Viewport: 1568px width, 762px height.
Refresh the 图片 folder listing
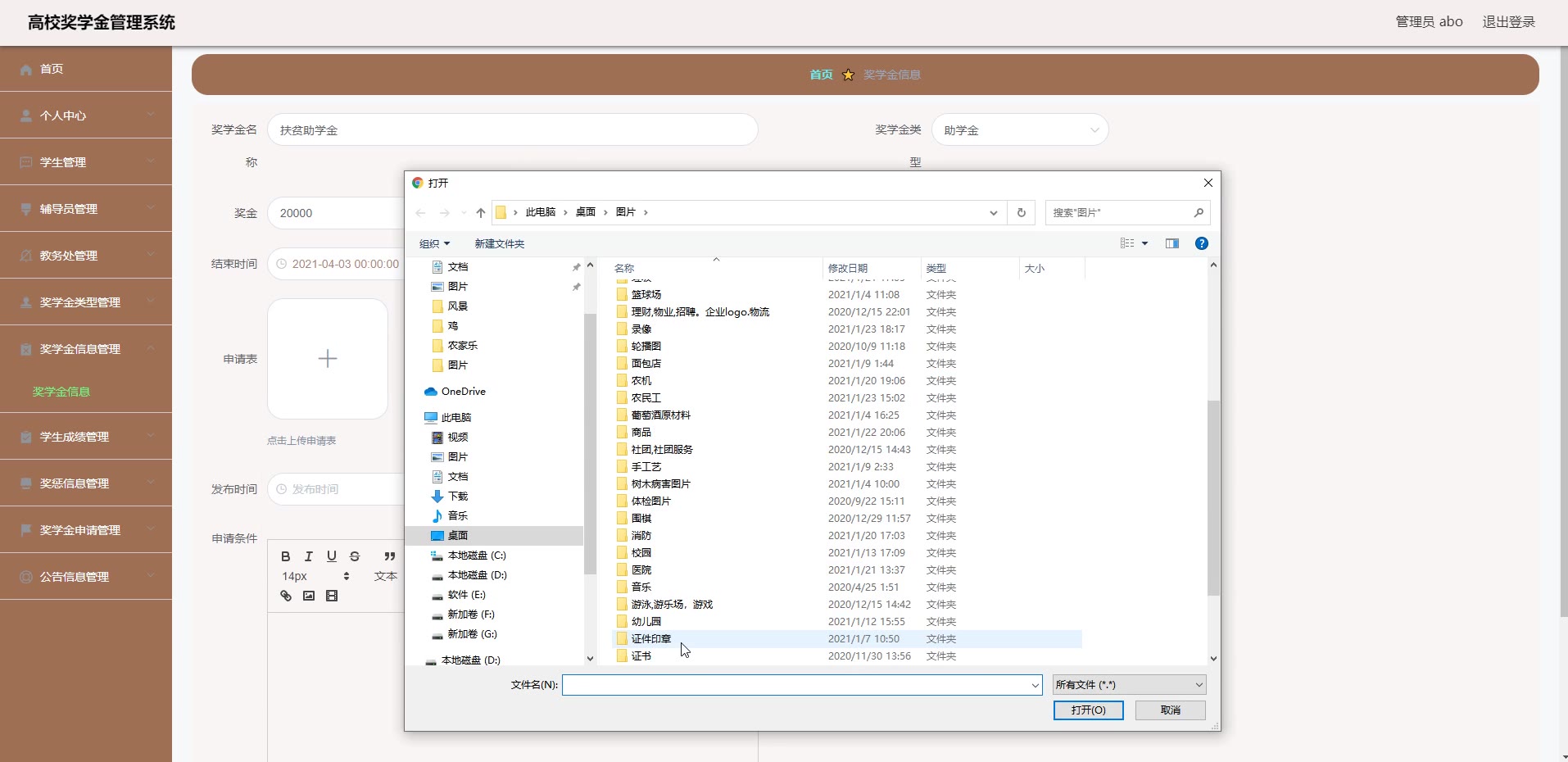[x=1022, y=213]
